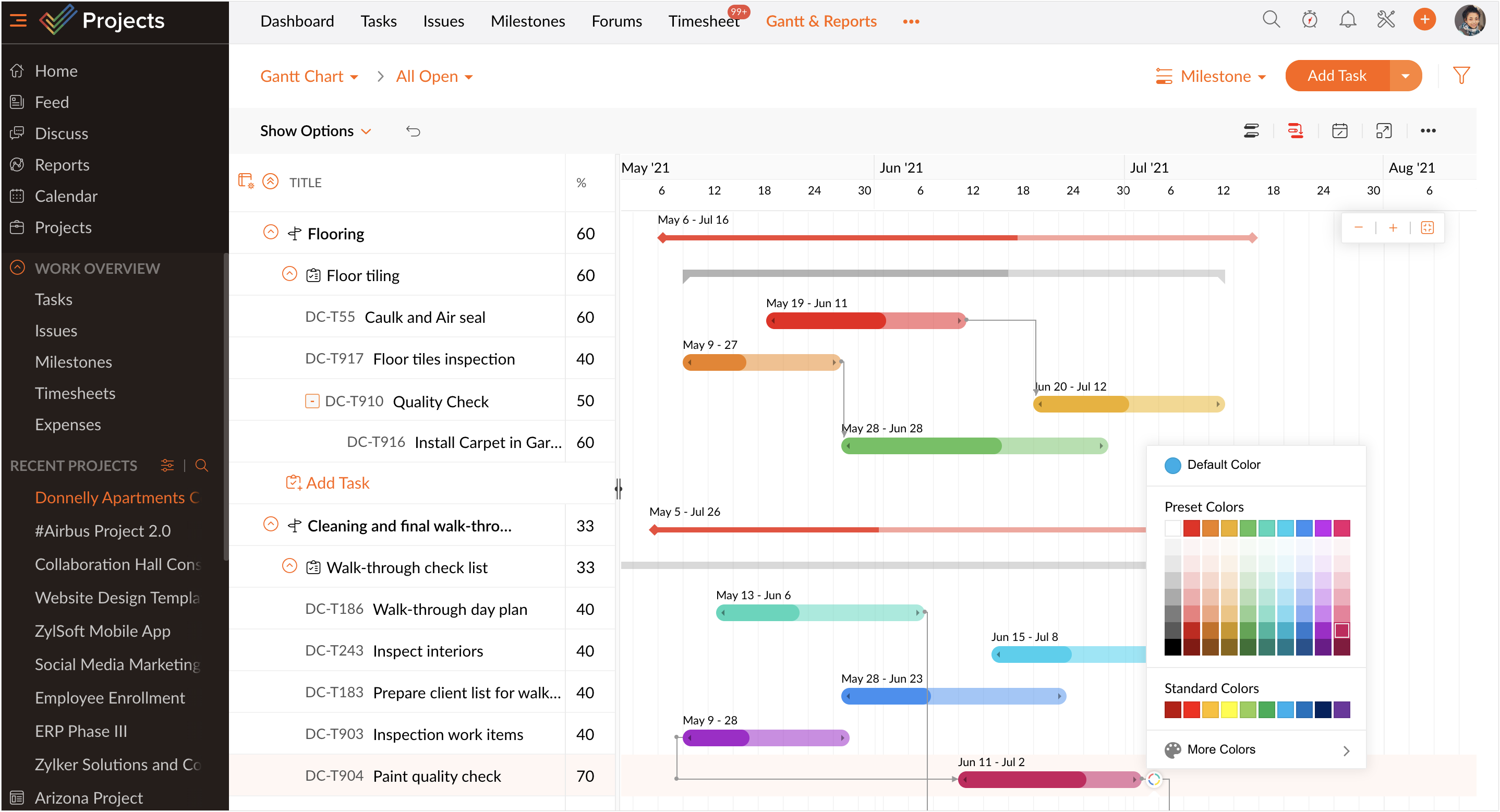This screenshot has width=1500, height=812.
Task: Expand the Show Options dropdown
Action: coord(315,131)
